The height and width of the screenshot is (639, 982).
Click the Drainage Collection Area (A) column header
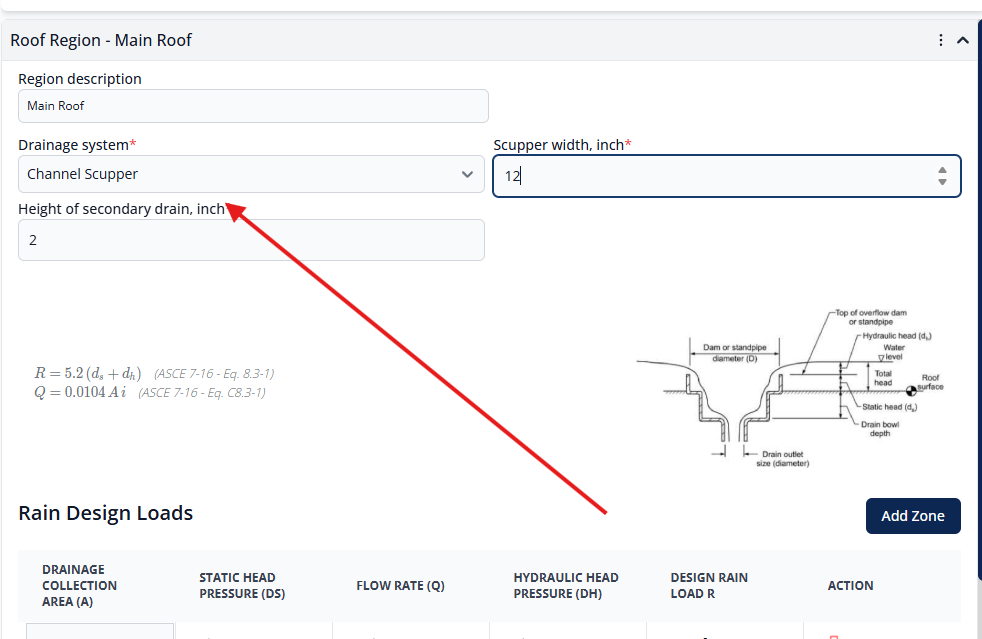[x=80, y=586]
